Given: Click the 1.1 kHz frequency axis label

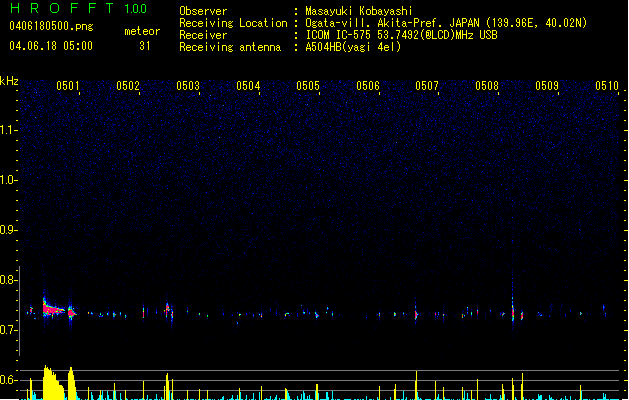Looking at the screenshot, I should [x=8, y=130].
